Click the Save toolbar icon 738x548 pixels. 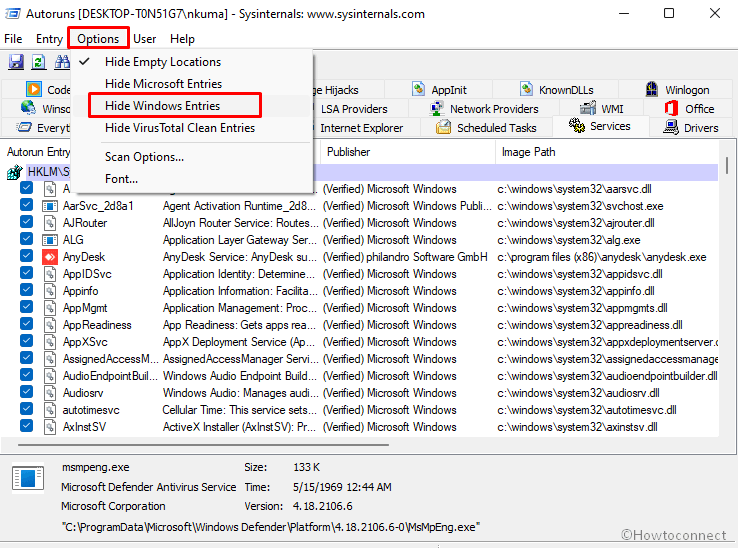pyautogui.click(x=16, y=62)
